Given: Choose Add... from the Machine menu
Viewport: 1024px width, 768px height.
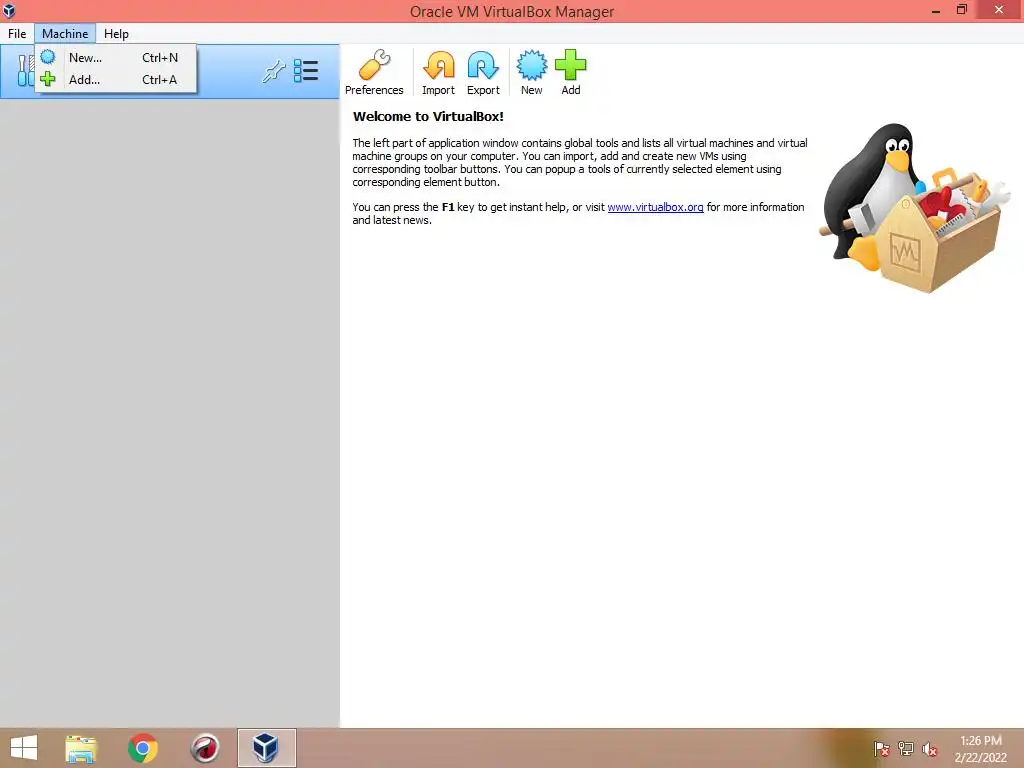Looking at the screenshot, I should point(116,80).
